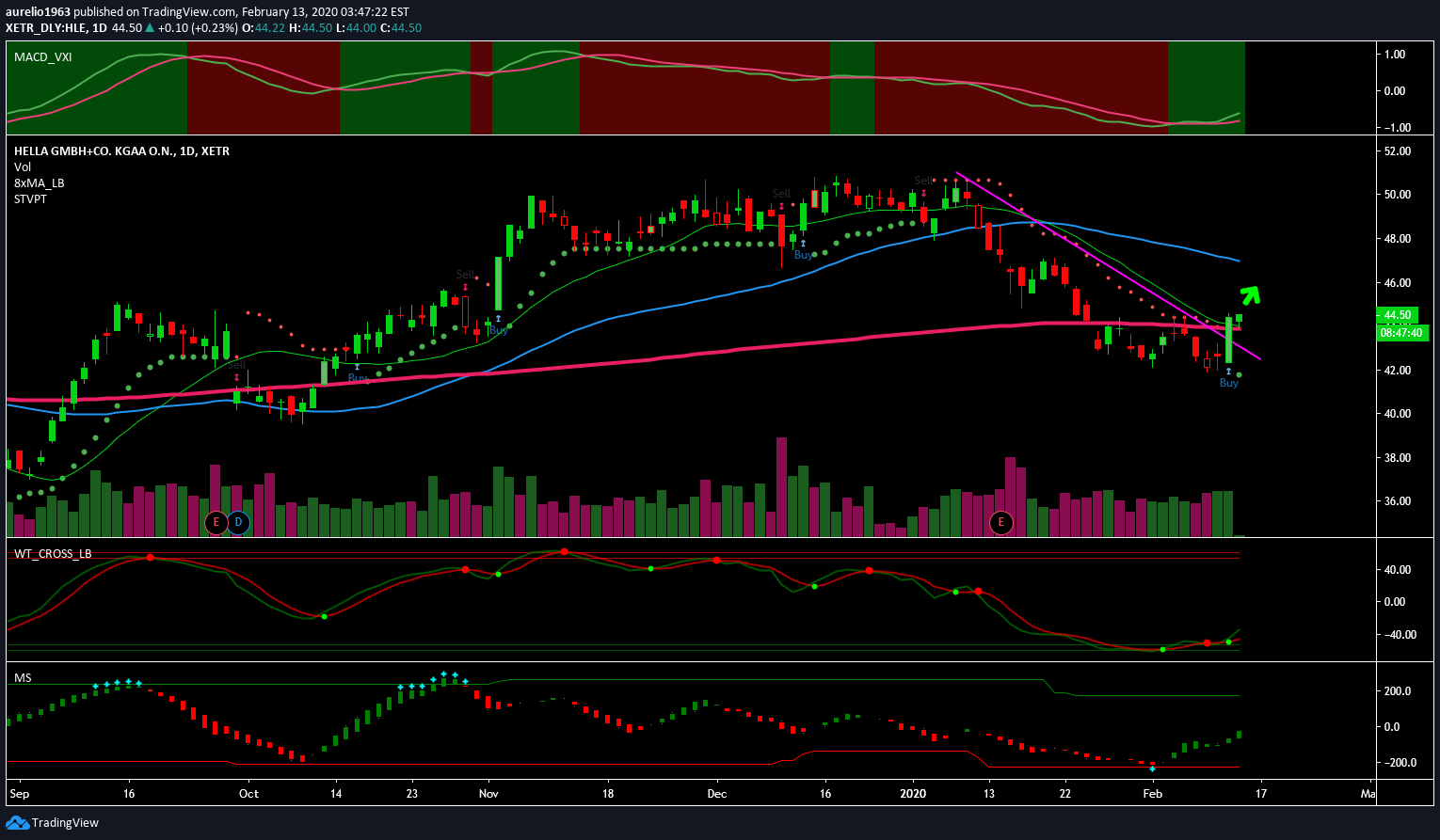Click the L:44.00 low price value
1440x840 pixels.
coord(356,28)
